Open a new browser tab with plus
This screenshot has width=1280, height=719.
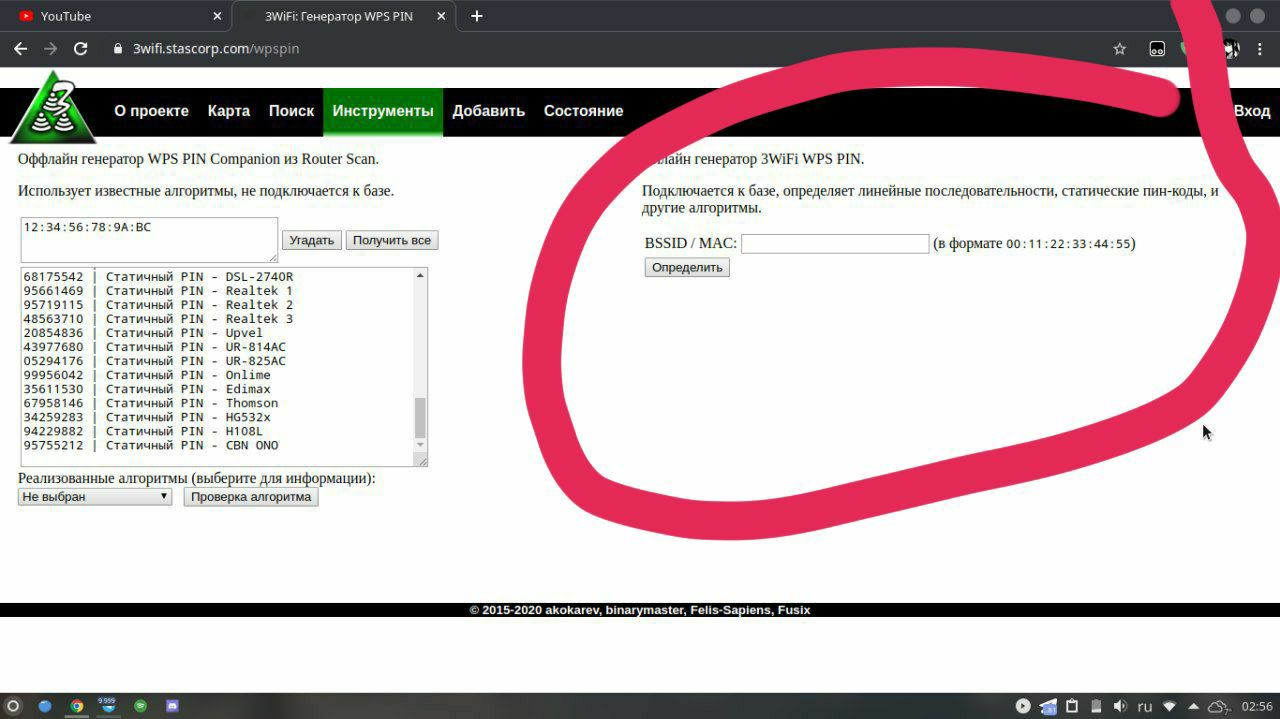[x=477, y=16]
